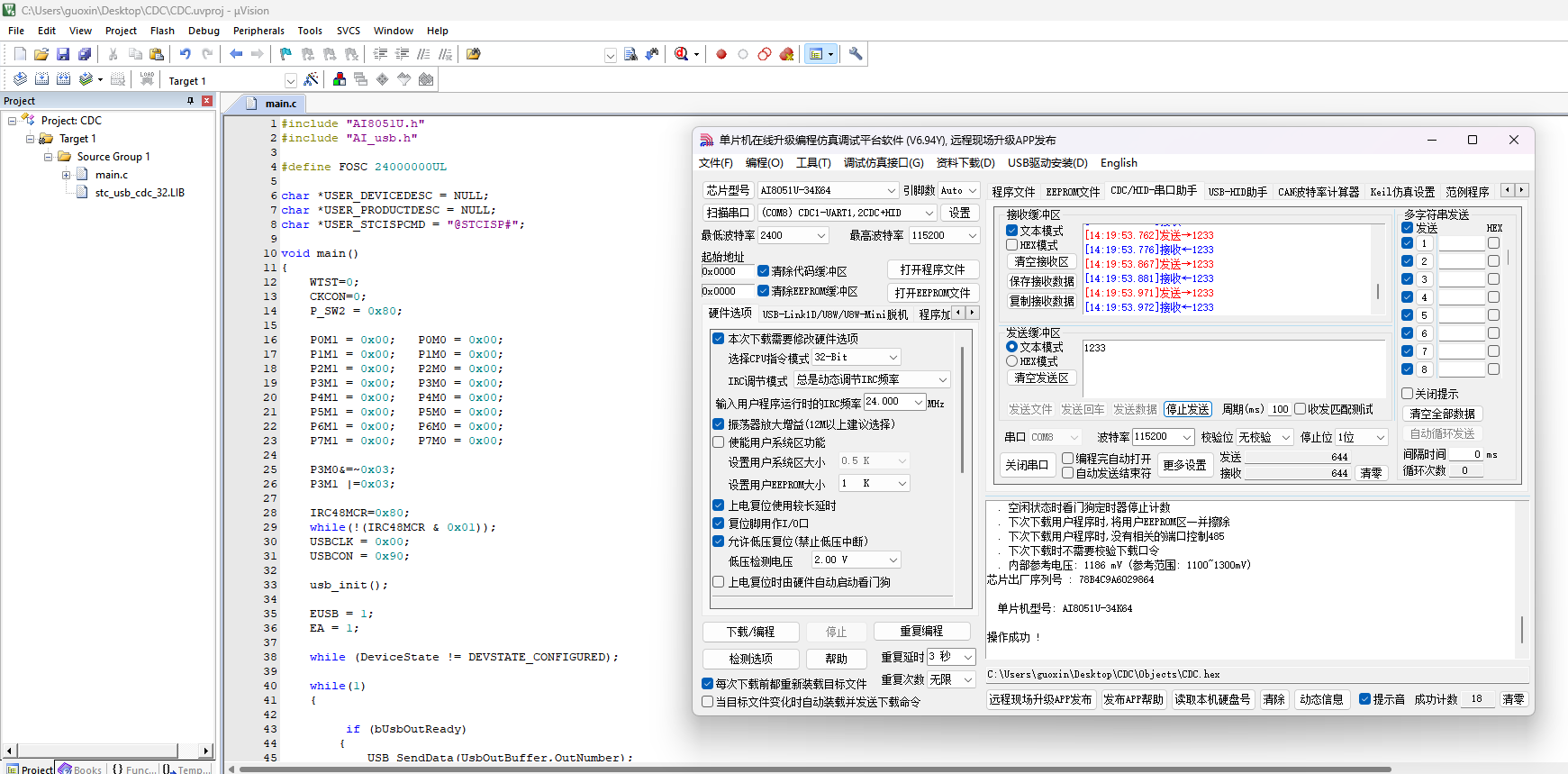1568x774 pixels.
Task: Toggle 清除代码缓冲区 checkbox
Action: point(763,270)
